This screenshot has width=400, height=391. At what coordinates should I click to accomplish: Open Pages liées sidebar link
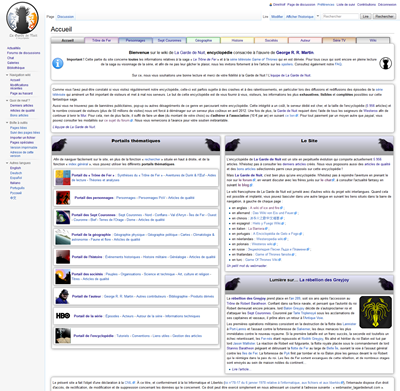pos(18,128)
